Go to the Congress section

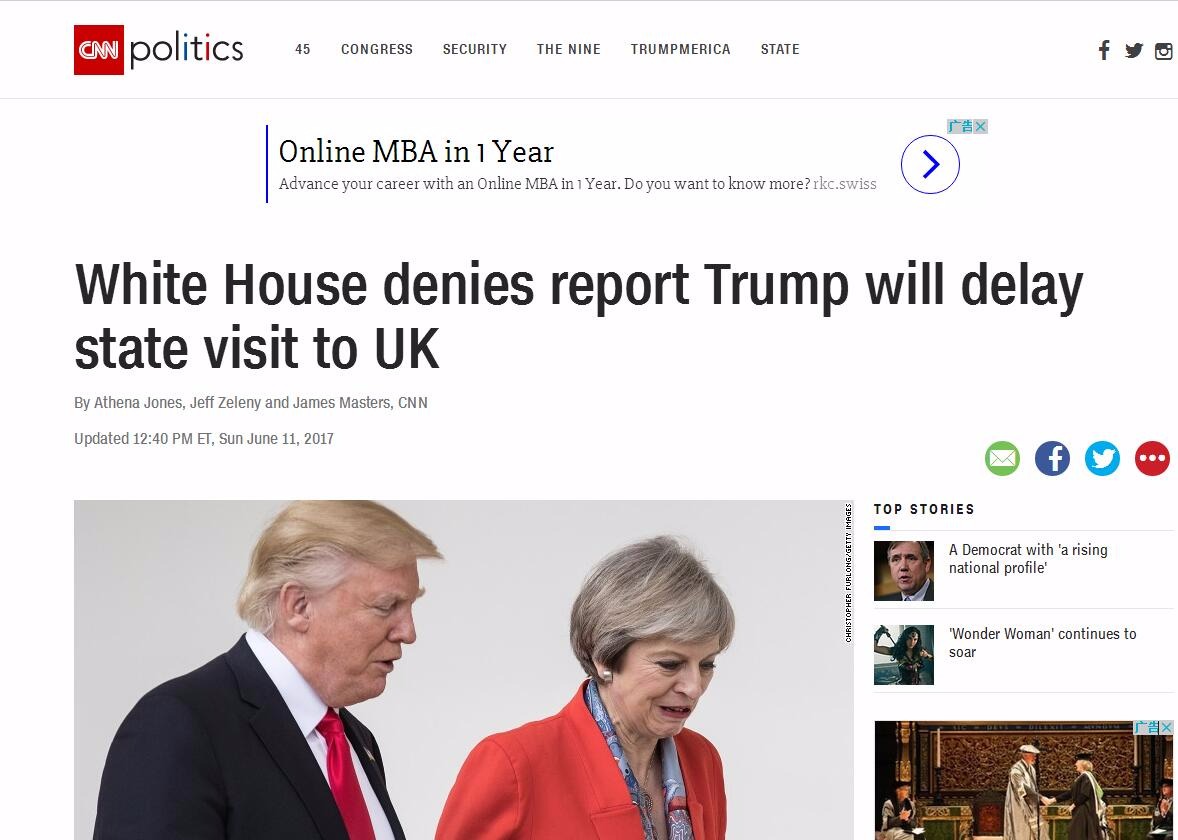[x=377, y=50]
